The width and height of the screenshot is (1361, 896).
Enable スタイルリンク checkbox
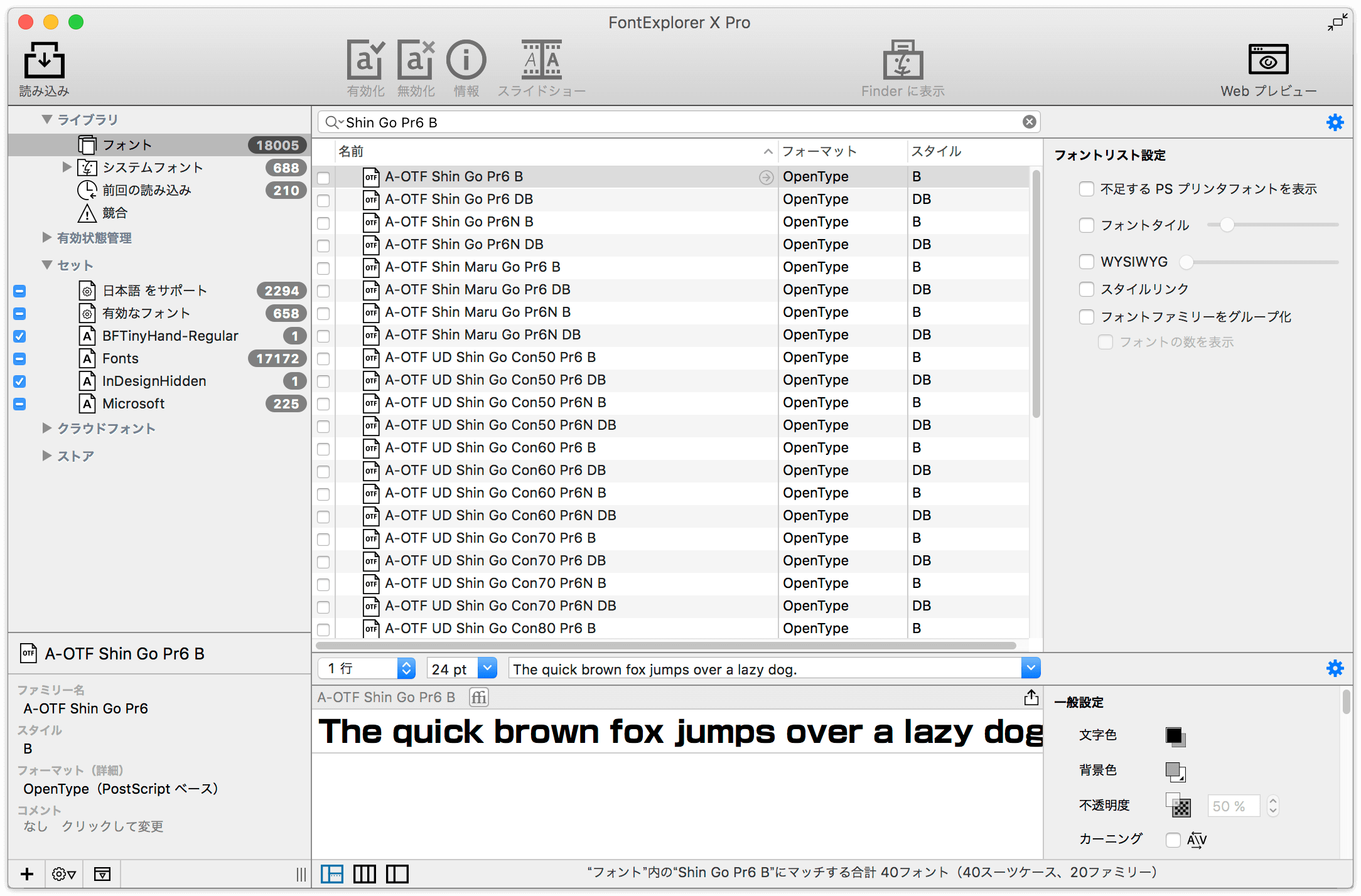pyautogui.click(x=1087, y=289)
